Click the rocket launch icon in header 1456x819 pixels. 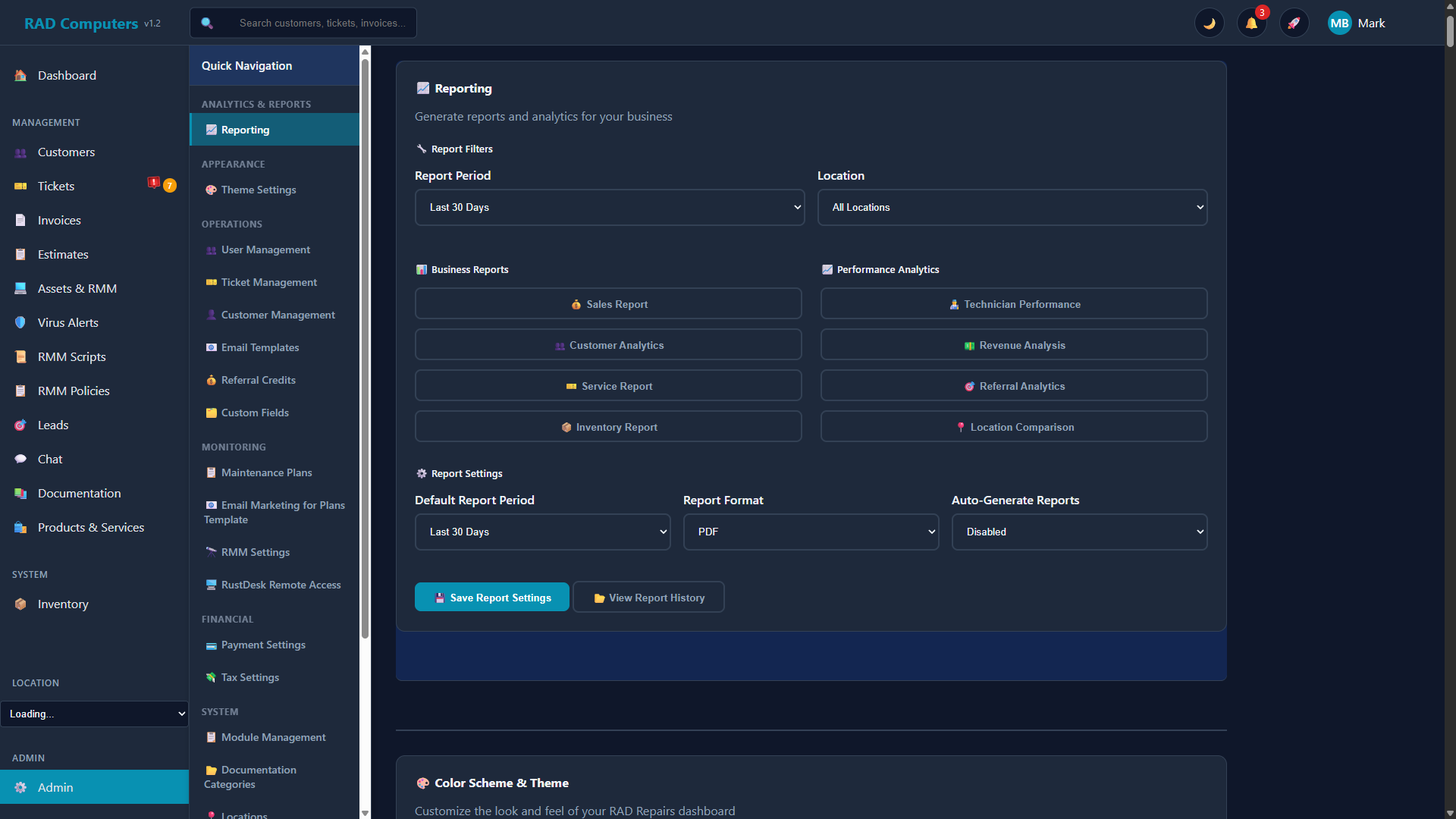tap(1294, 23)
